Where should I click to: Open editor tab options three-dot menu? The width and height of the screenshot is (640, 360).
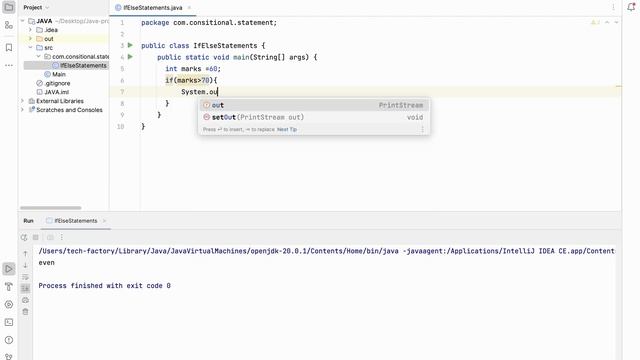tap(613, 7)
